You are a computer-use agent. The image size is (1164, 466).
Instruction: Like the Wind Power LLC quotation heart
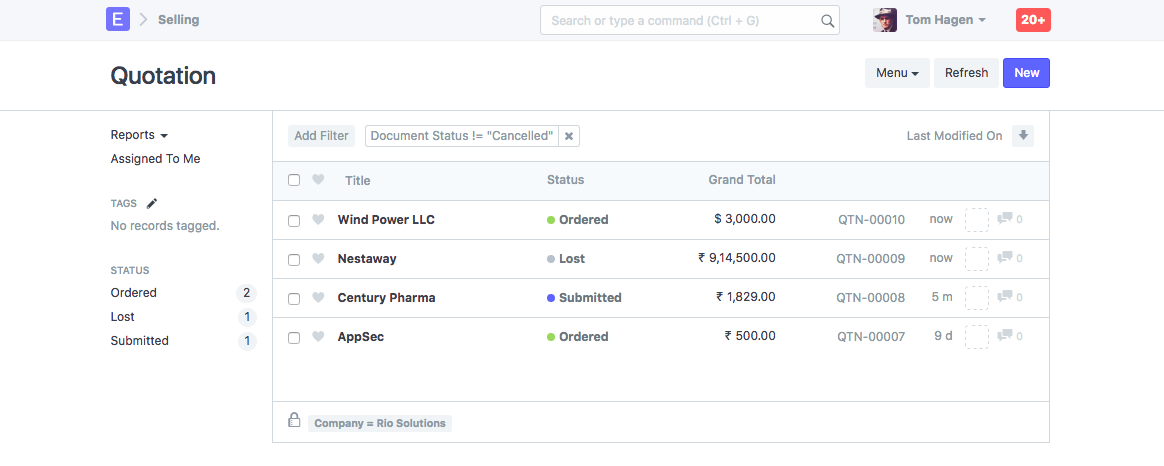pyautogui.click(x=319, y=220)
